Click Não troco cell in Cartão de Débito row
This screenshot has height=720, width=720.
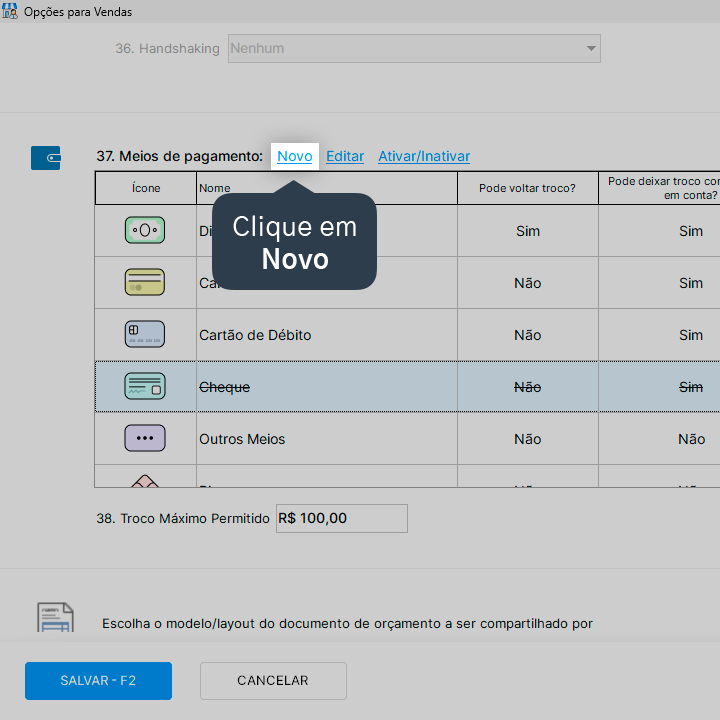(x=528, y=335)
